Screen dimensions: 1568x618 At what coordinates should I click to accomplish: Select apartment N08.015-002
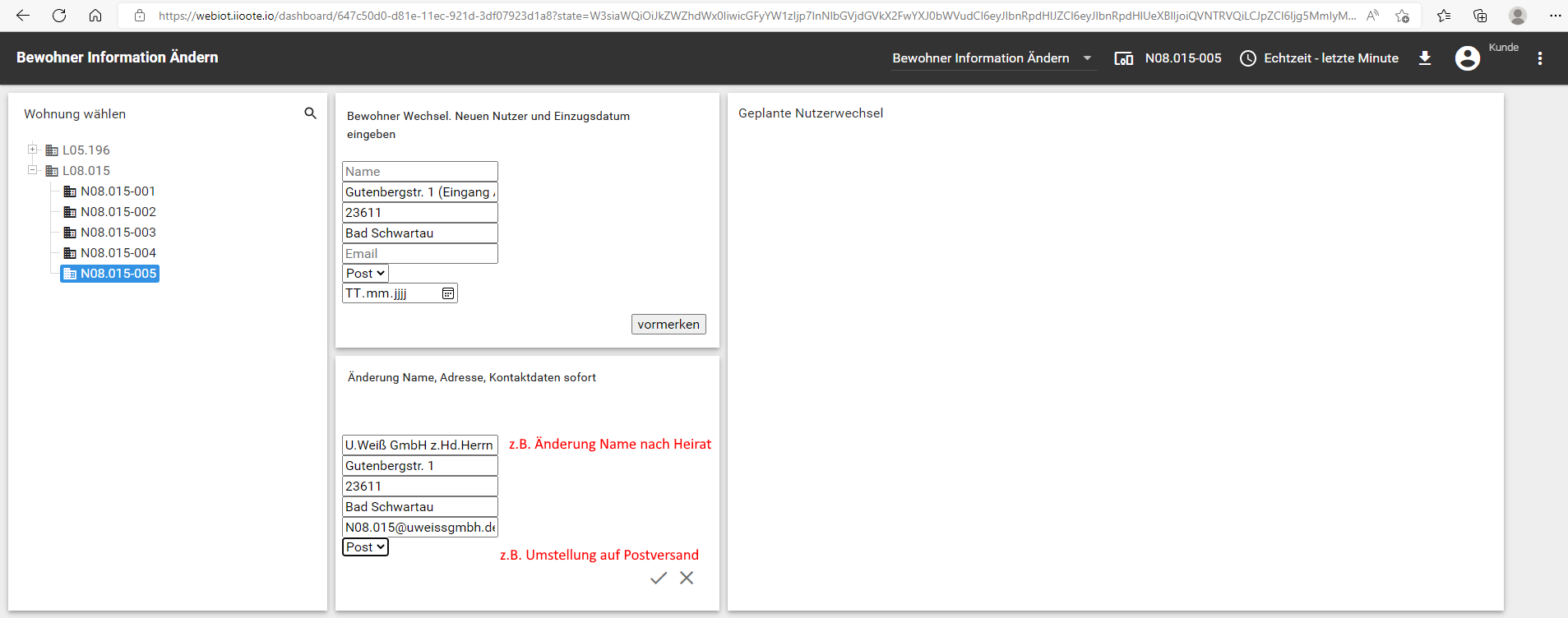click(118, 212)
